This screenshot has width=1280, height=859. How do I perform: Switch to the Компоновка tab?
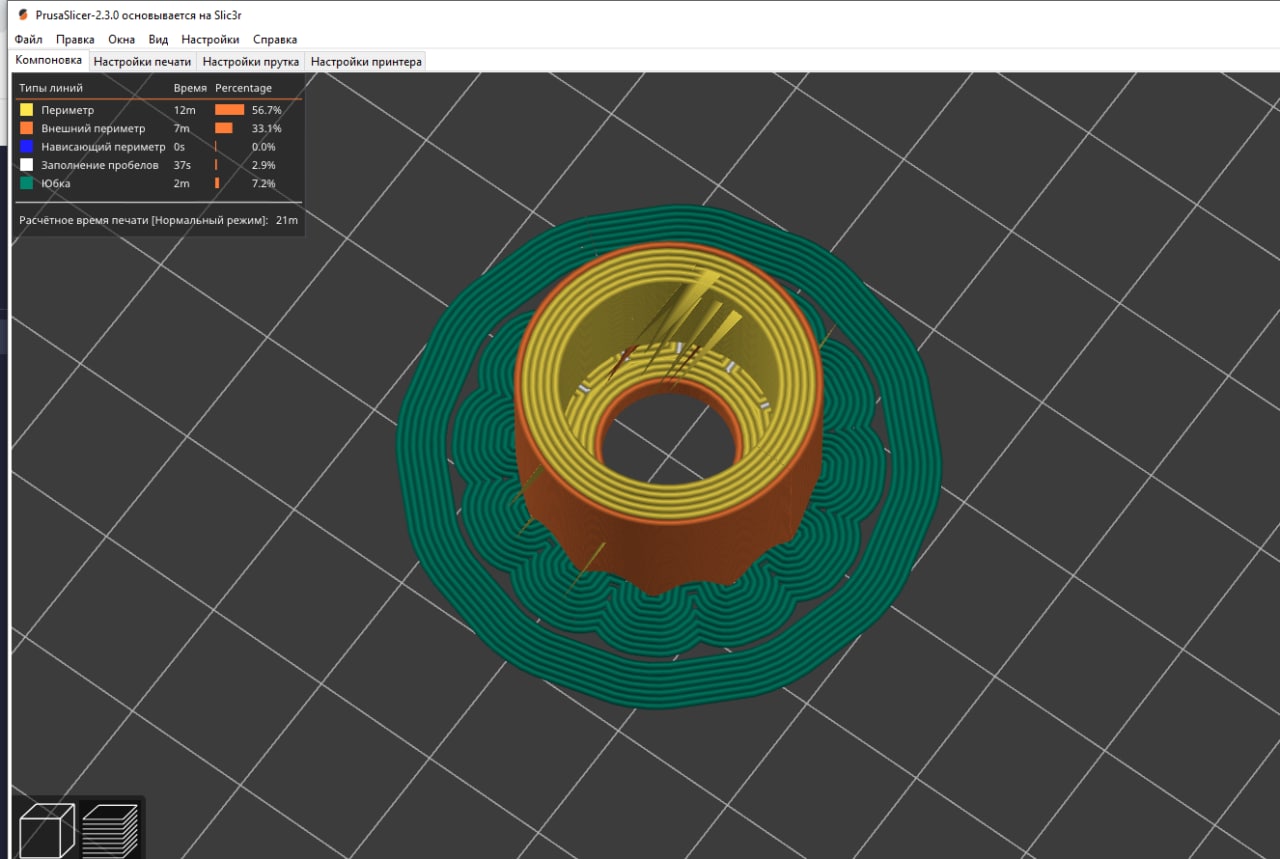(49, 60)
